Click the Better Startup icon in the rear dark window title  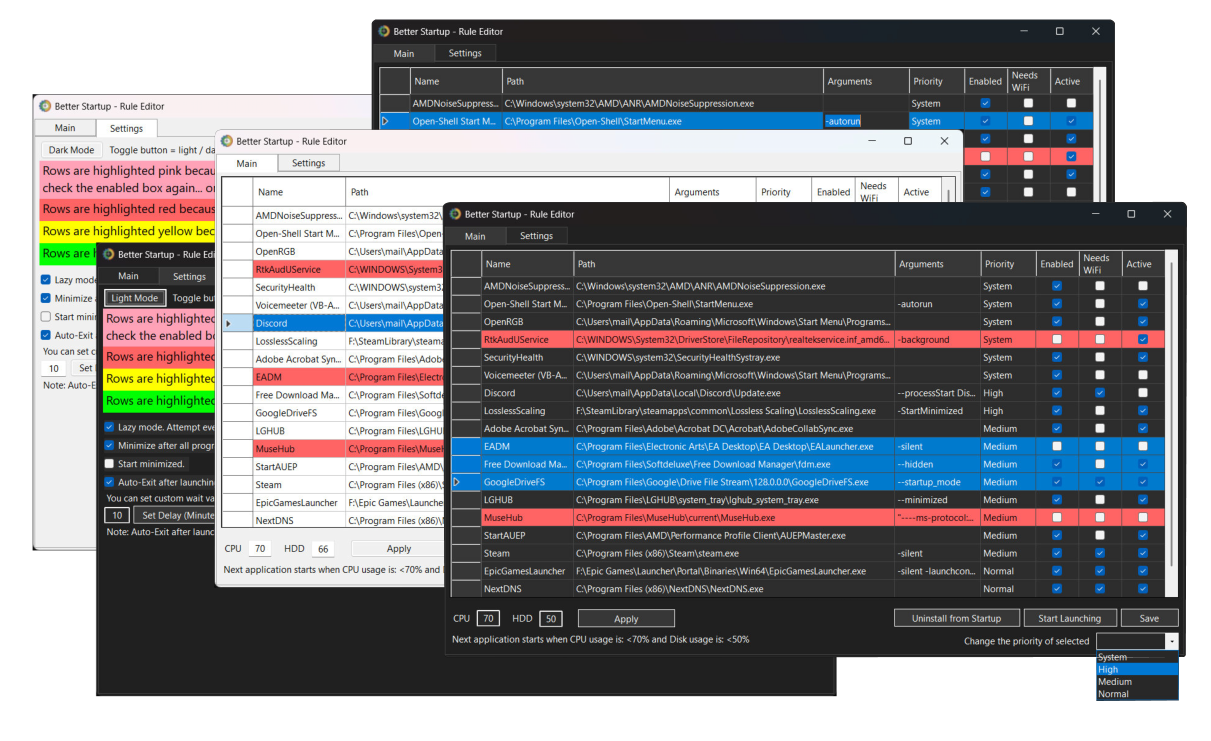[384, 31]
